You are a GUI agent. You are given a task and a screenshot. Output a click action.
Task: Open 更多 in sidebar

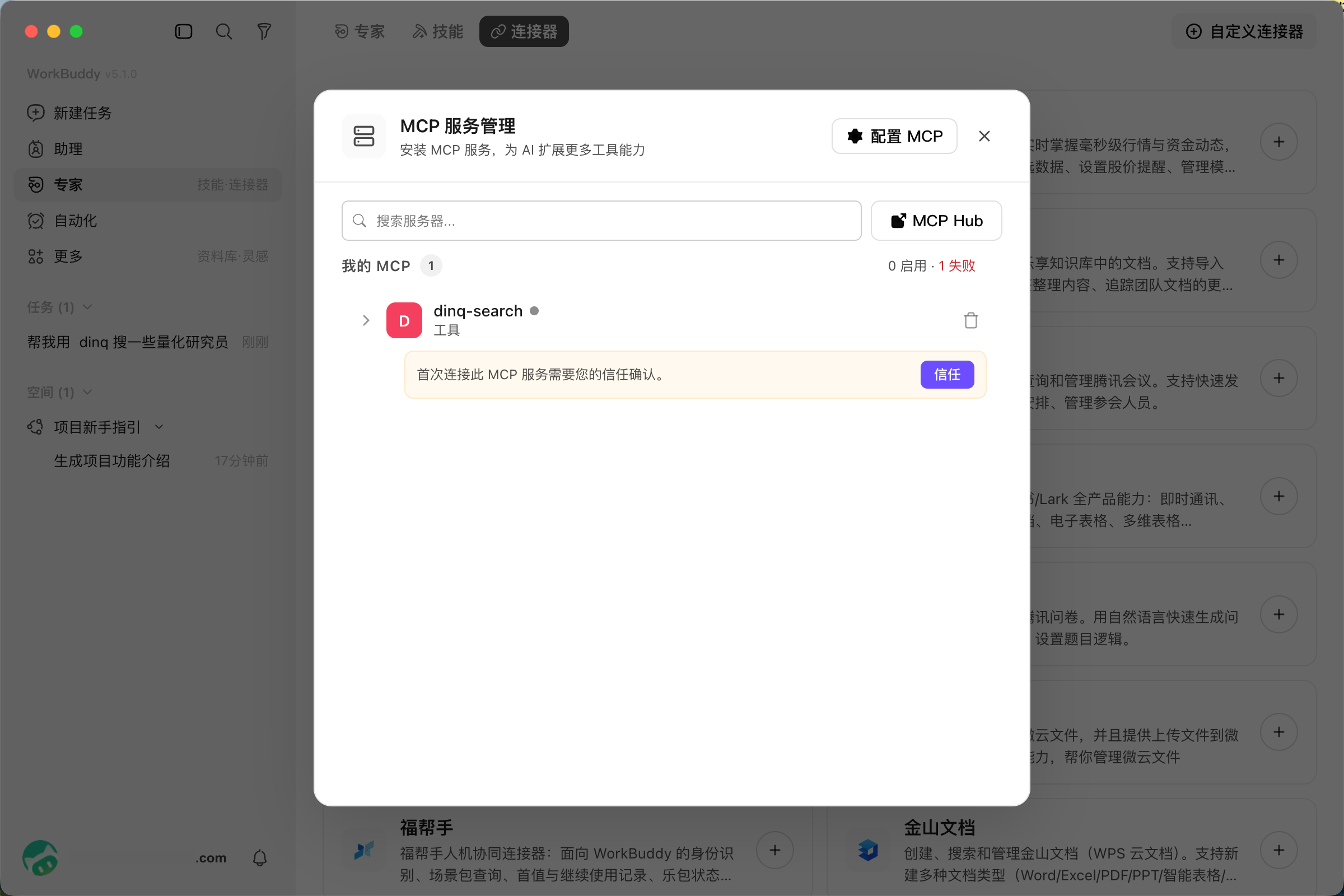tap(147, 256)
